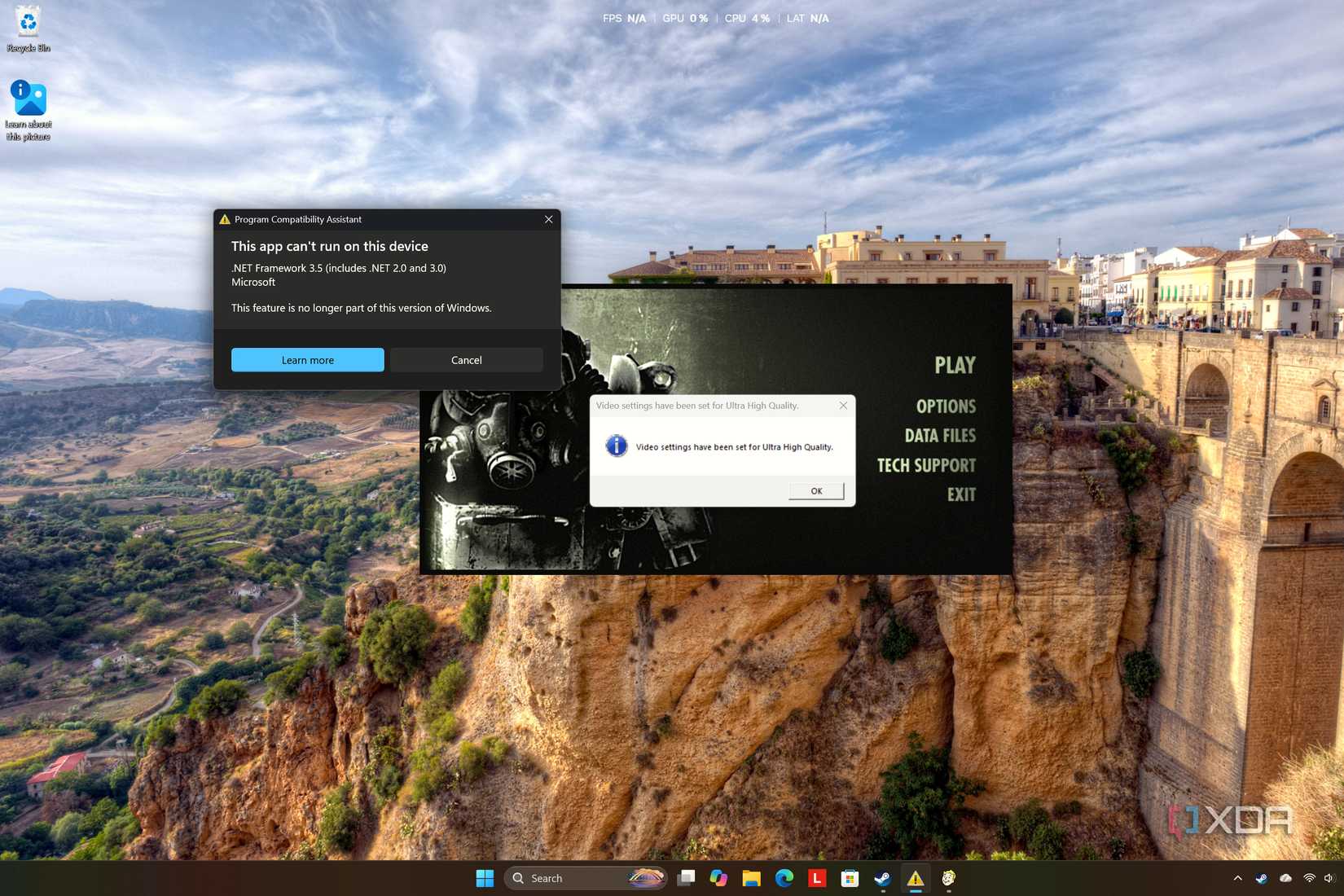This screenshot has height=896, width=1344.
Task: Open the Windows Start menu
Action: (x=485, y=878)
